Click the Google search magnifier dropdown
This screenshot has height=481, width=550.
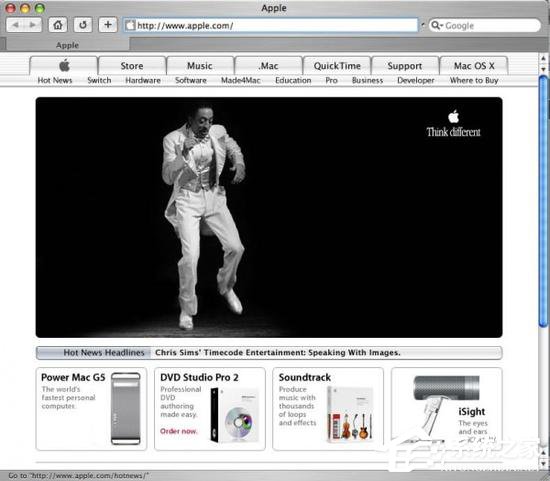tap(437, 25)
